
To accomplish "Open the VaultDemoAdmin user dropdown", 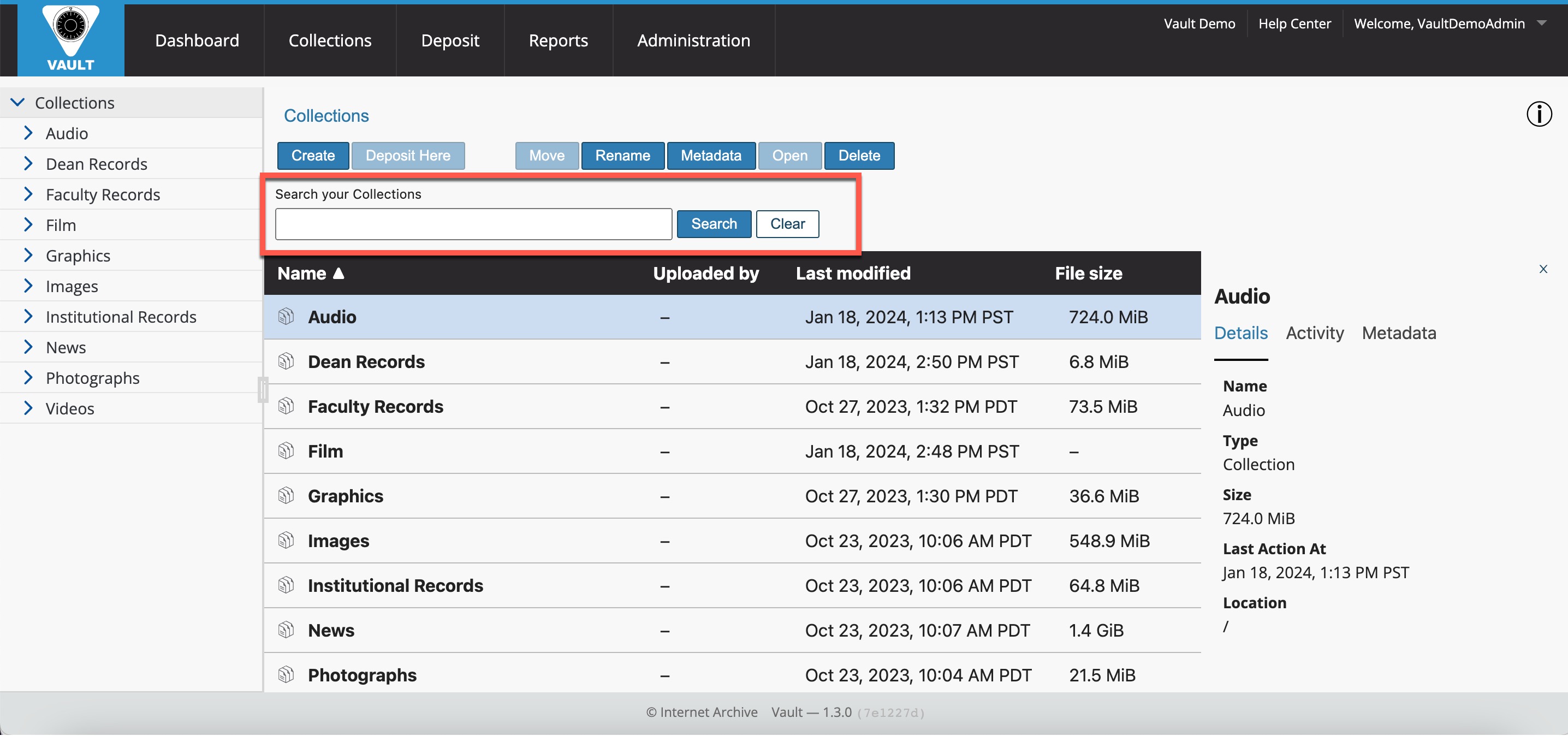I will point(1541,23).
